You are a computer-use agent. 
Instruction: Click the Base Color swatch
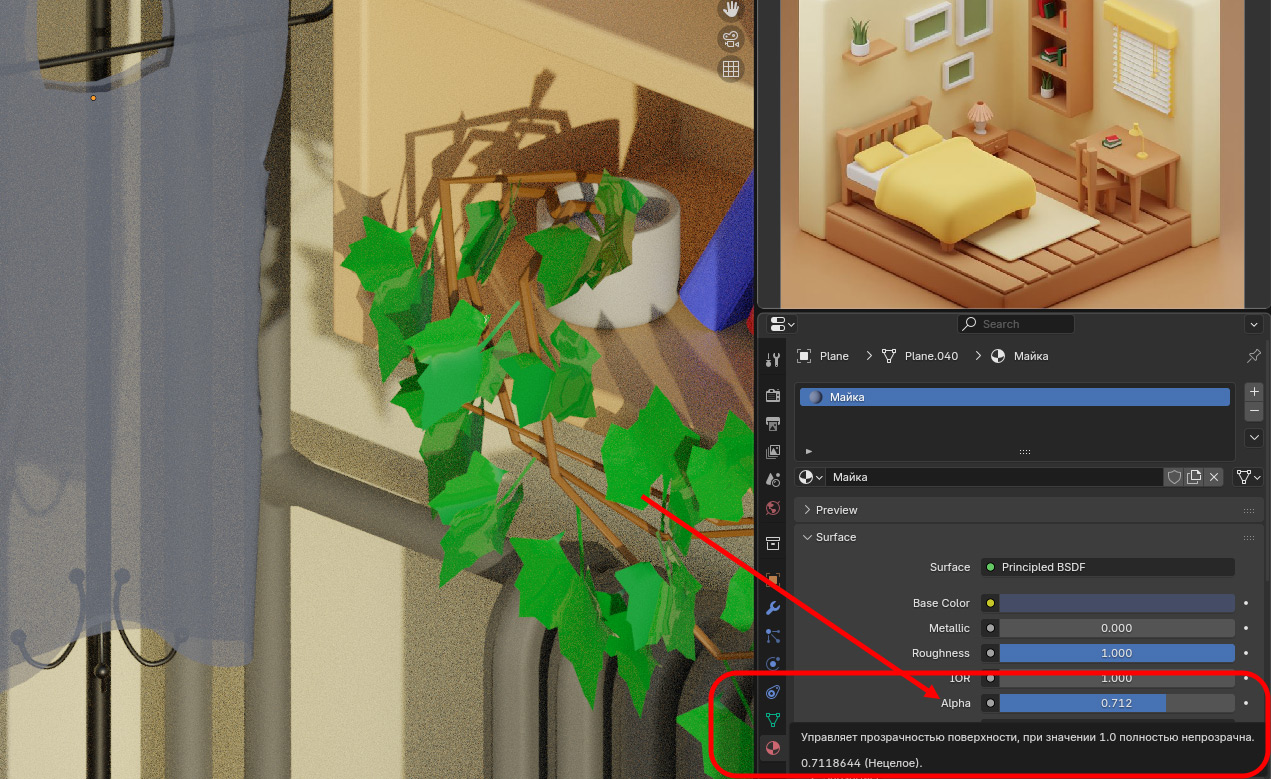point(1116,603)
